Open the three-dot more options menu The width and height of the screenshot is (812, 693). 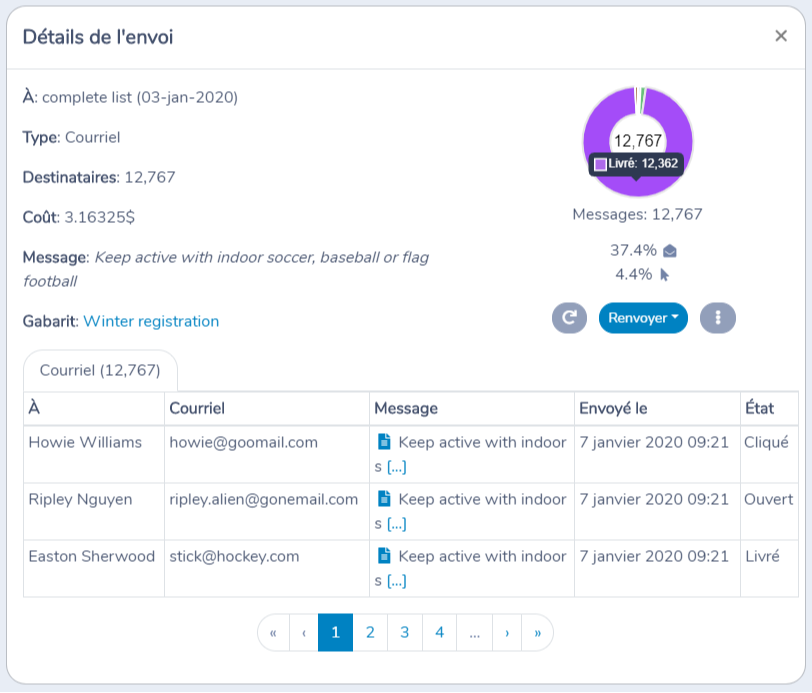pos(718,317)
